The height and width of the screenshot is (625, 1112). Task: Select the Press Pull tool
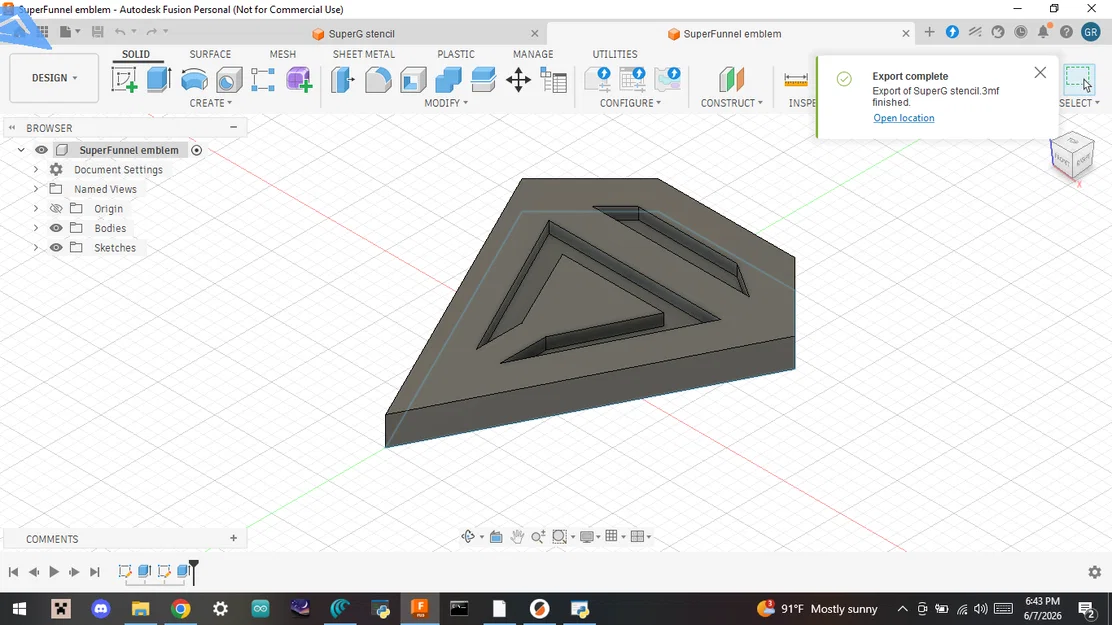point(343,79)
